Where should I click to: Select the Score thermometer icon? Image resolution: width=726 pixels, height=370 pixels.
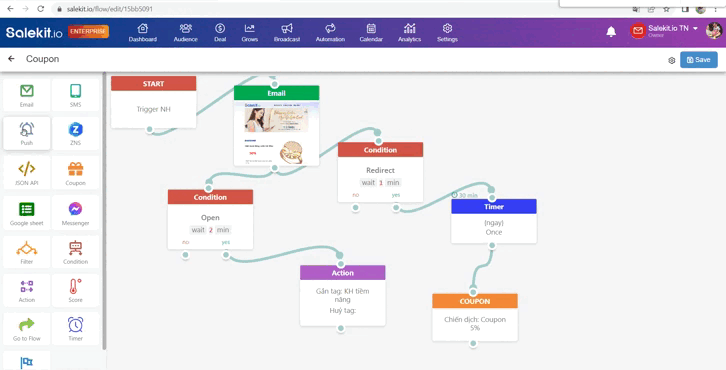(75, 287)
